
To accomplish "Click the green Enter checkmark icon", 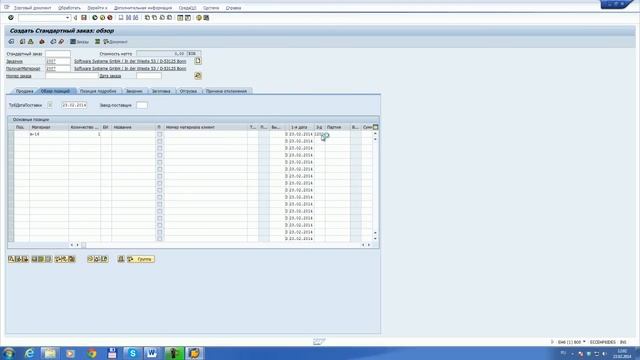I will 11,18.
